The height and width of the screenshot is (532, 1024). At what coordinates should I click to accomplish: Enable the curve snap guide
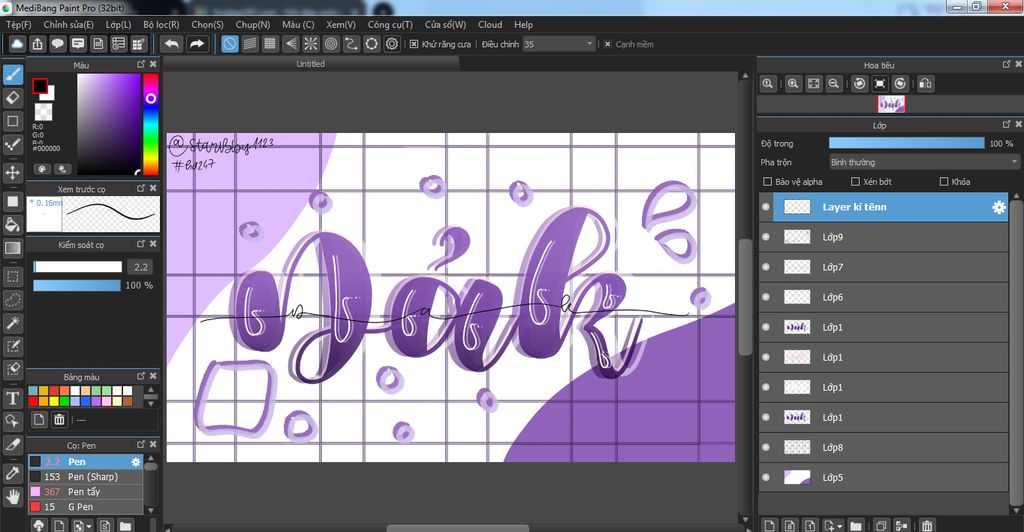(x=351, y=44)
